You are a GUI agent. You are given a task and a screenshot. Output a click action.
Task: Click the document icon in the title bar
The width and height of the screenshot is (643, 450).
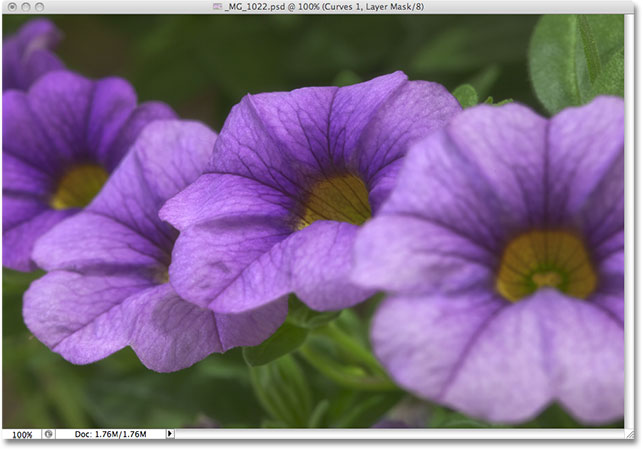[x=217, y=7]
